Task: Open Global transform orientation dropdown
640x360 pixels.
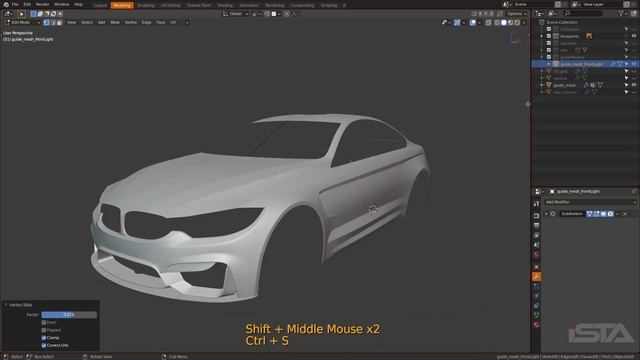Action: coord(236,14)
